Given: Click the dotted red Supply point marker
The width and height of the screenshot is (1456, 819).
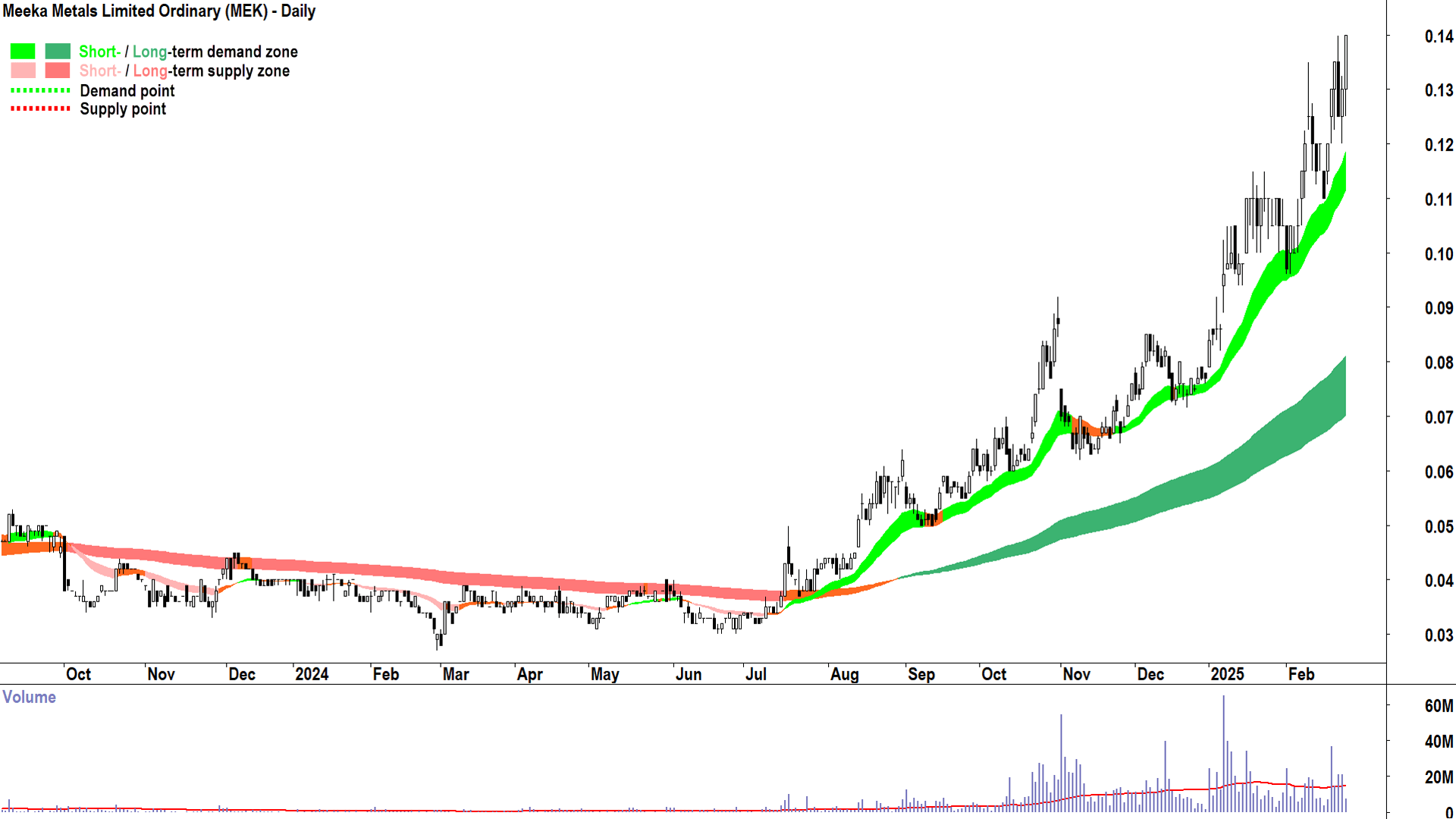Looking at the screenshot, I should (x=40, y=109).
